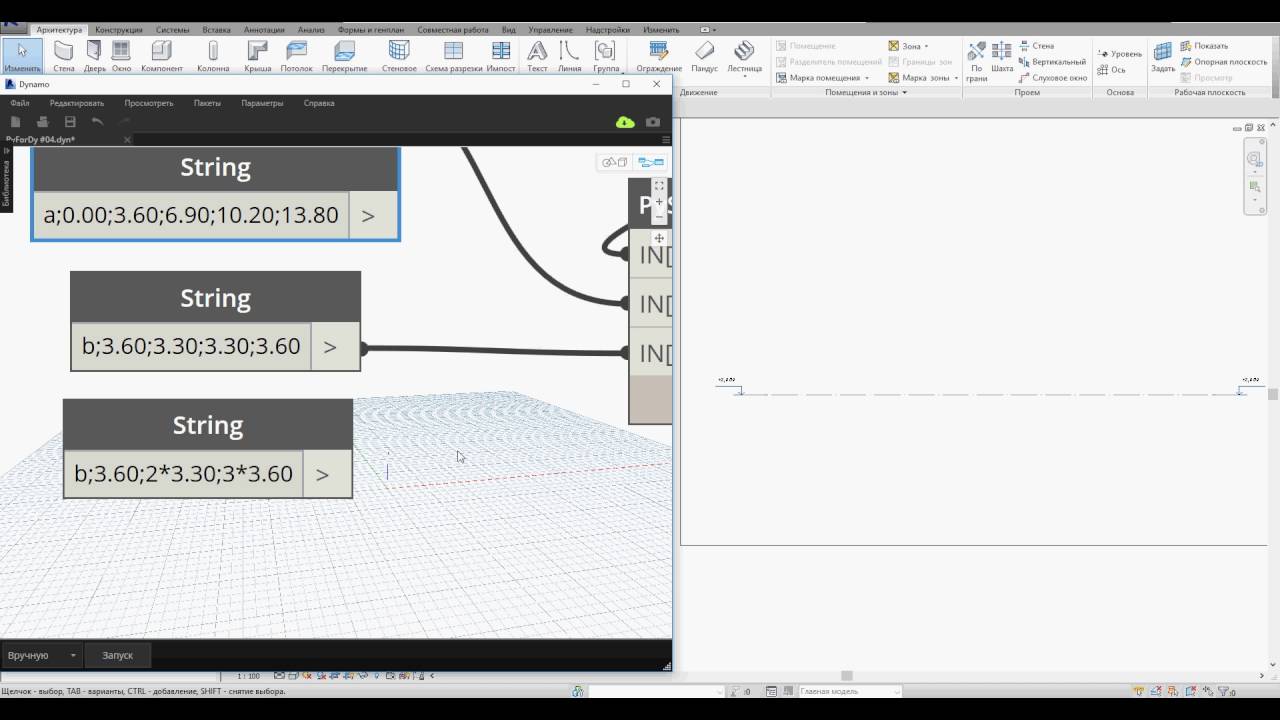Open the Группа dropdown in ribbon
The height and width of the screenshot is (720, 1280).
pyautogui.click(x=606, y=56)
